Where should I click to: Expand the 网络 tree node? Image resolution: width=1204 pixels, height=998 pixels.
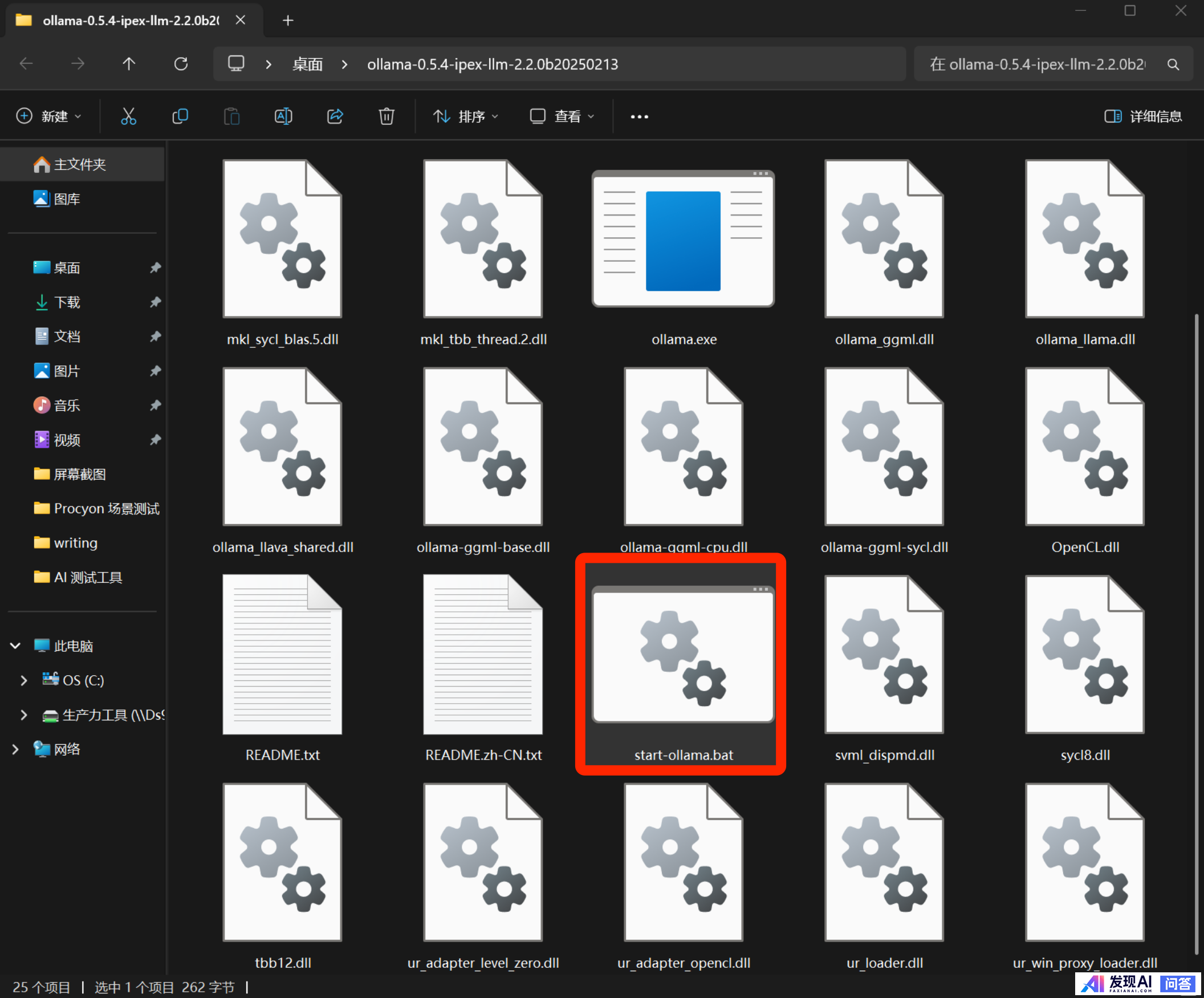15,749
